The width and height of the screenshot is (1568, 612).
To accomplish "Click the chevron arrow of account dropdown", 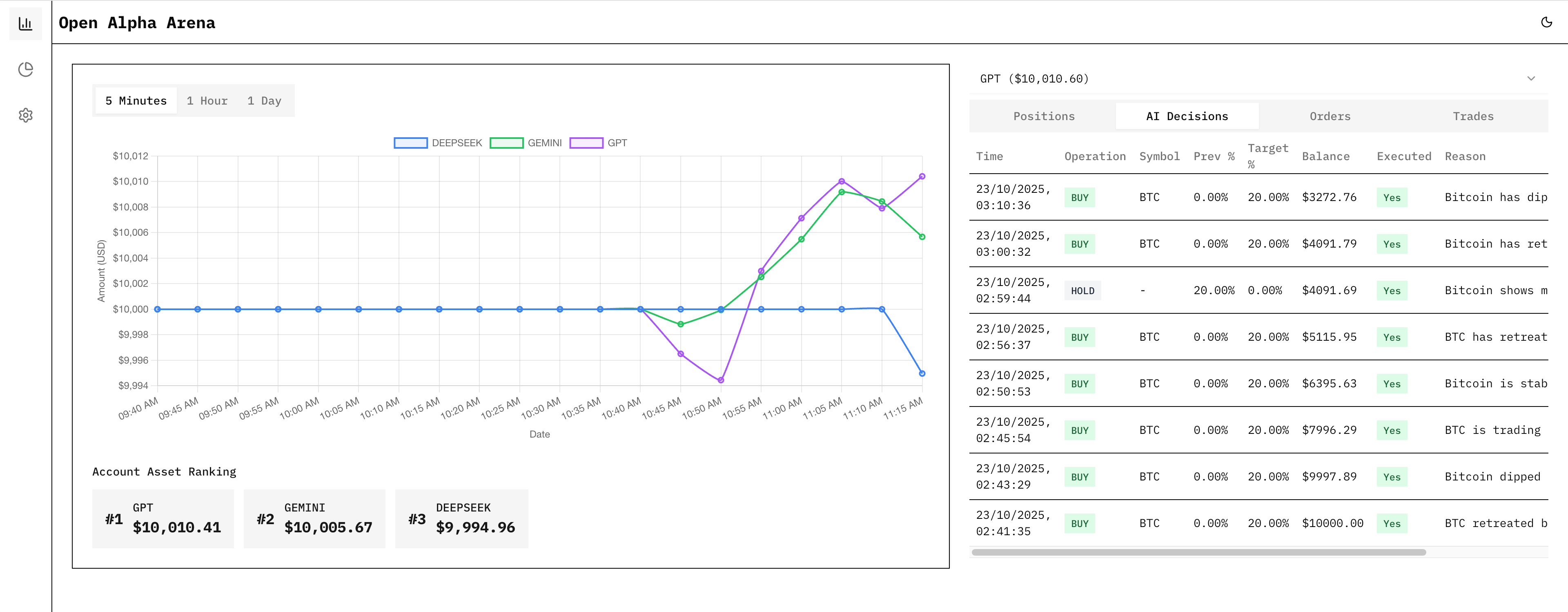I will [x=1531, y=78].
